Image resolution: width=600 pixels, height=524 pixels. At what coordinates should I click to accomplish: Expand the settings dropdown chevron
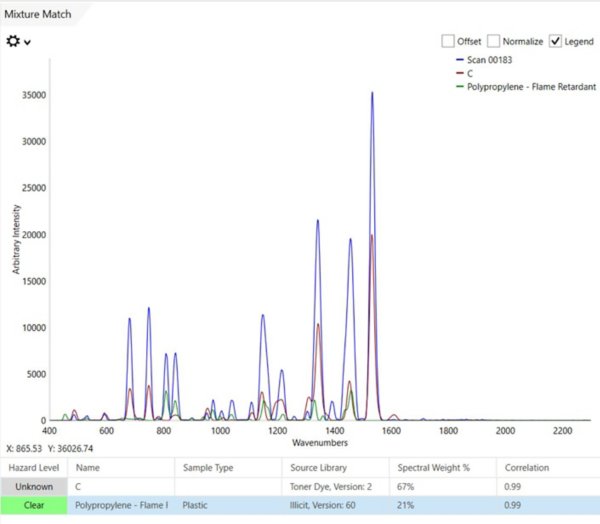(27, 42)
